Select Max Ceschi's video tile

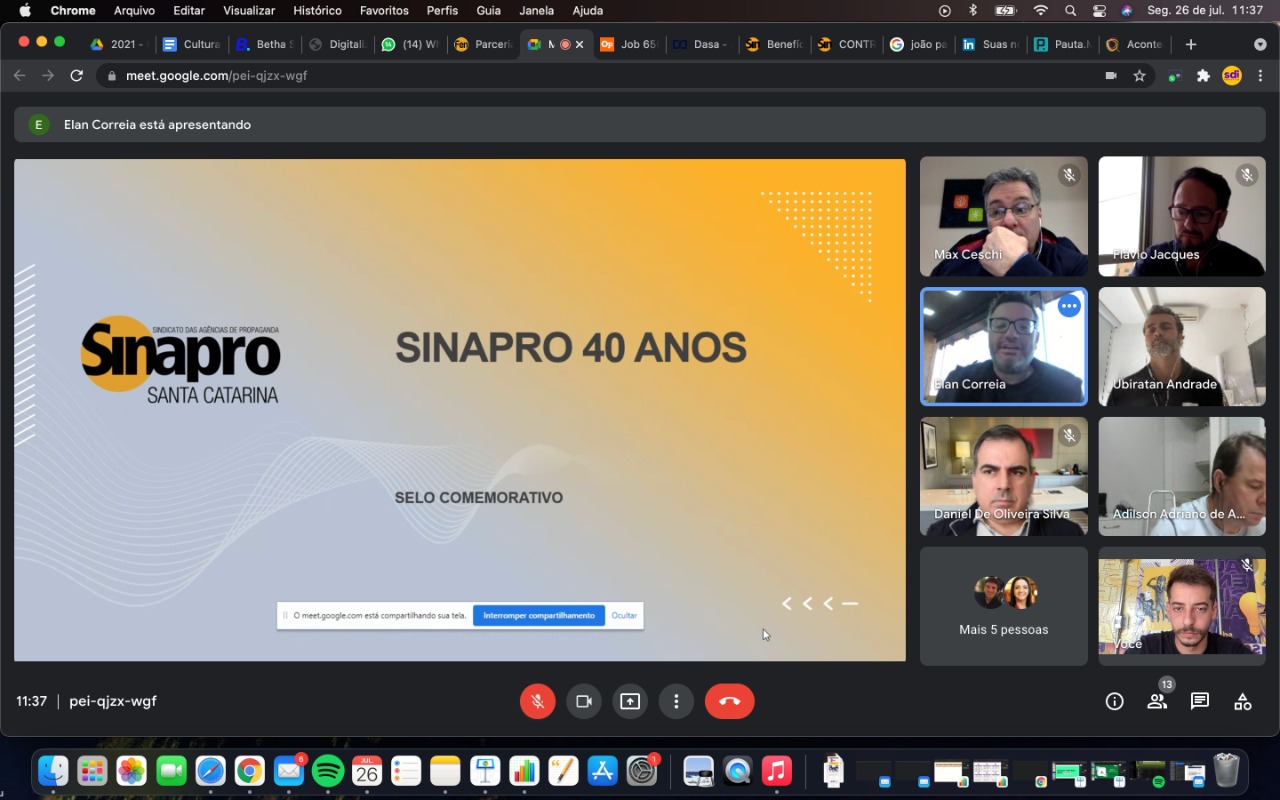(x=1004, y=216)
